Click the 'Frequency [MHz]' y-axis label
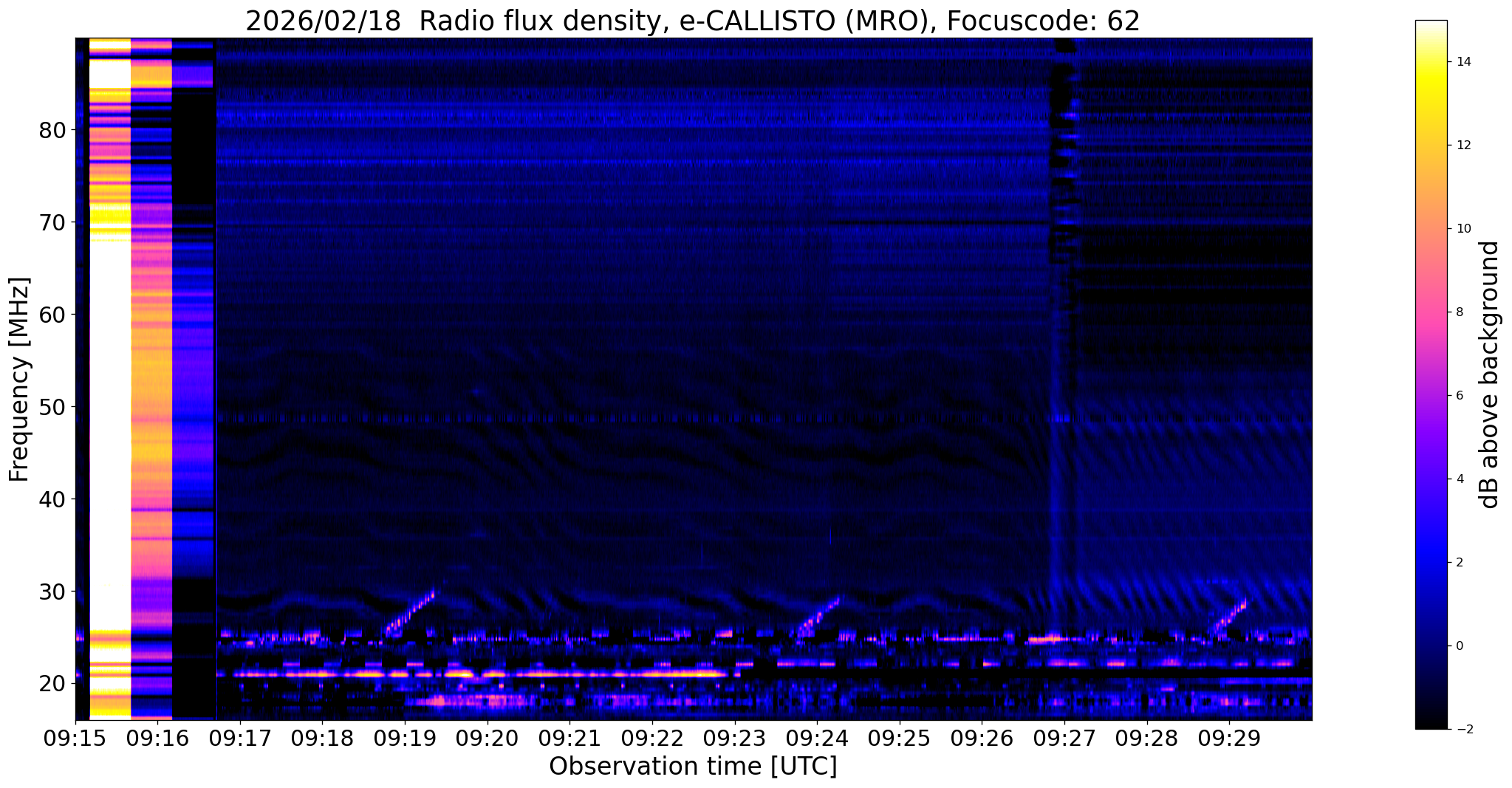Viewport: 1512px width, 788px height. point(20,380)
